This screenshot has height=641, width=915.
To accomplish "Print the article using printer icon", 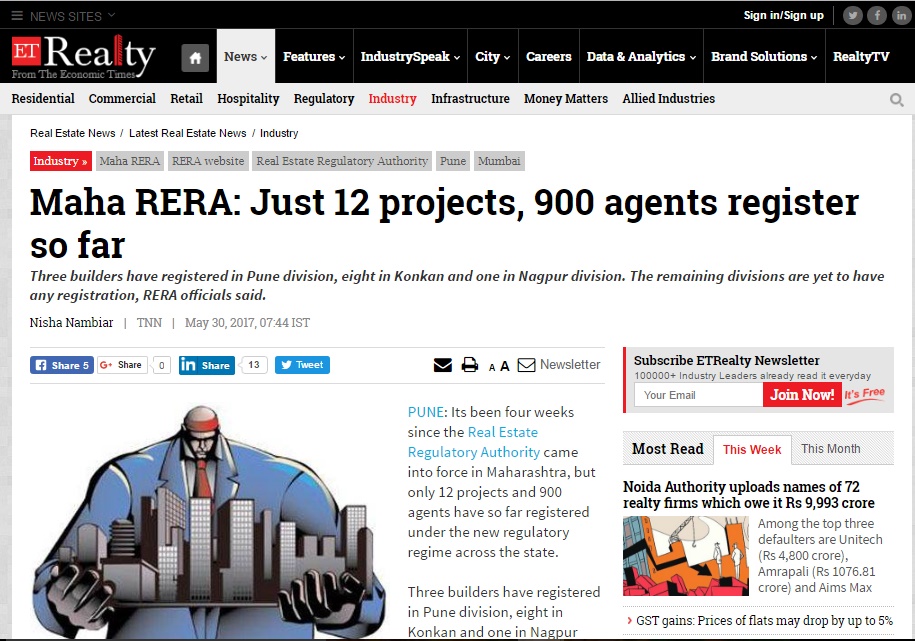I will [x=470, y=365].
